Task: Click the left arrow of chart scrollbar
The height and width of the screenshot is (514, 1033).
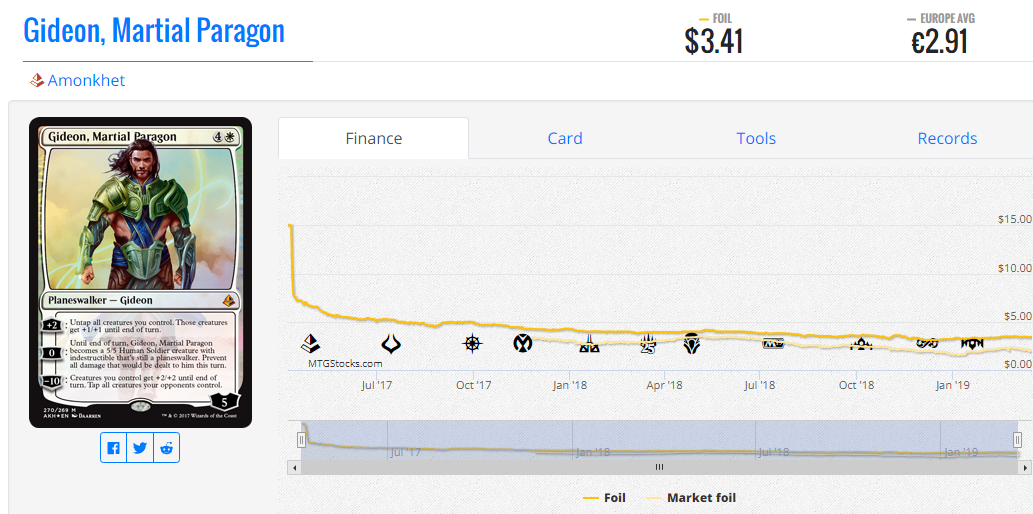Action: click(x=295, y=467)
